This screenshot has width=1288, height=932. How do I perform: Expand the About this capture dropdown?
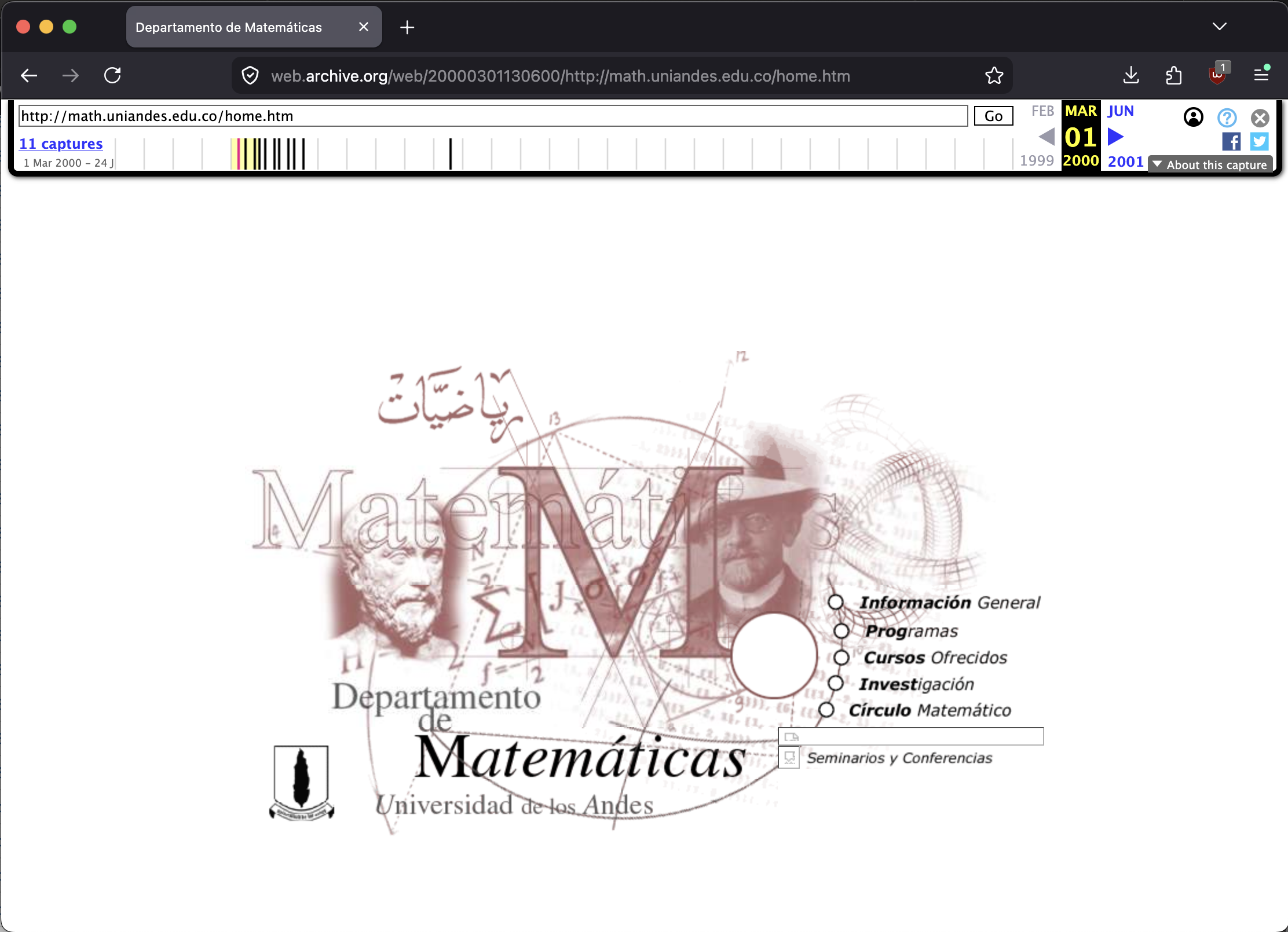[1210, 165]
